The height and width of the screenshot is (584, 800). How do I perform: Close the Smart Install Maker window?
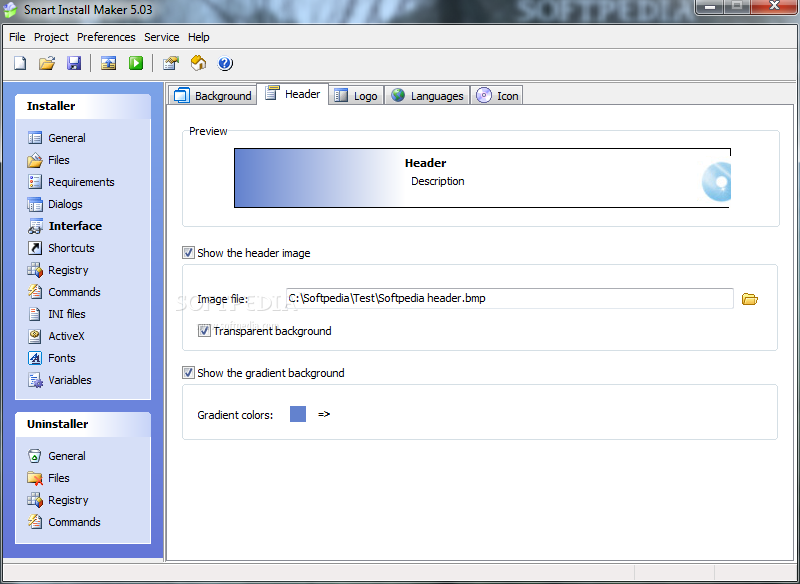pyautogui.click(x=774, y=7)
